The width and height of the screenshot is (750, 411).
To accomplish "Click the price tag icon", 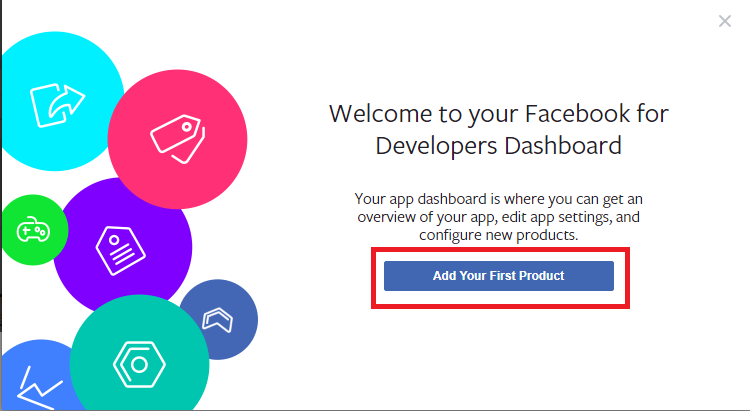I will tap(176, 132).
